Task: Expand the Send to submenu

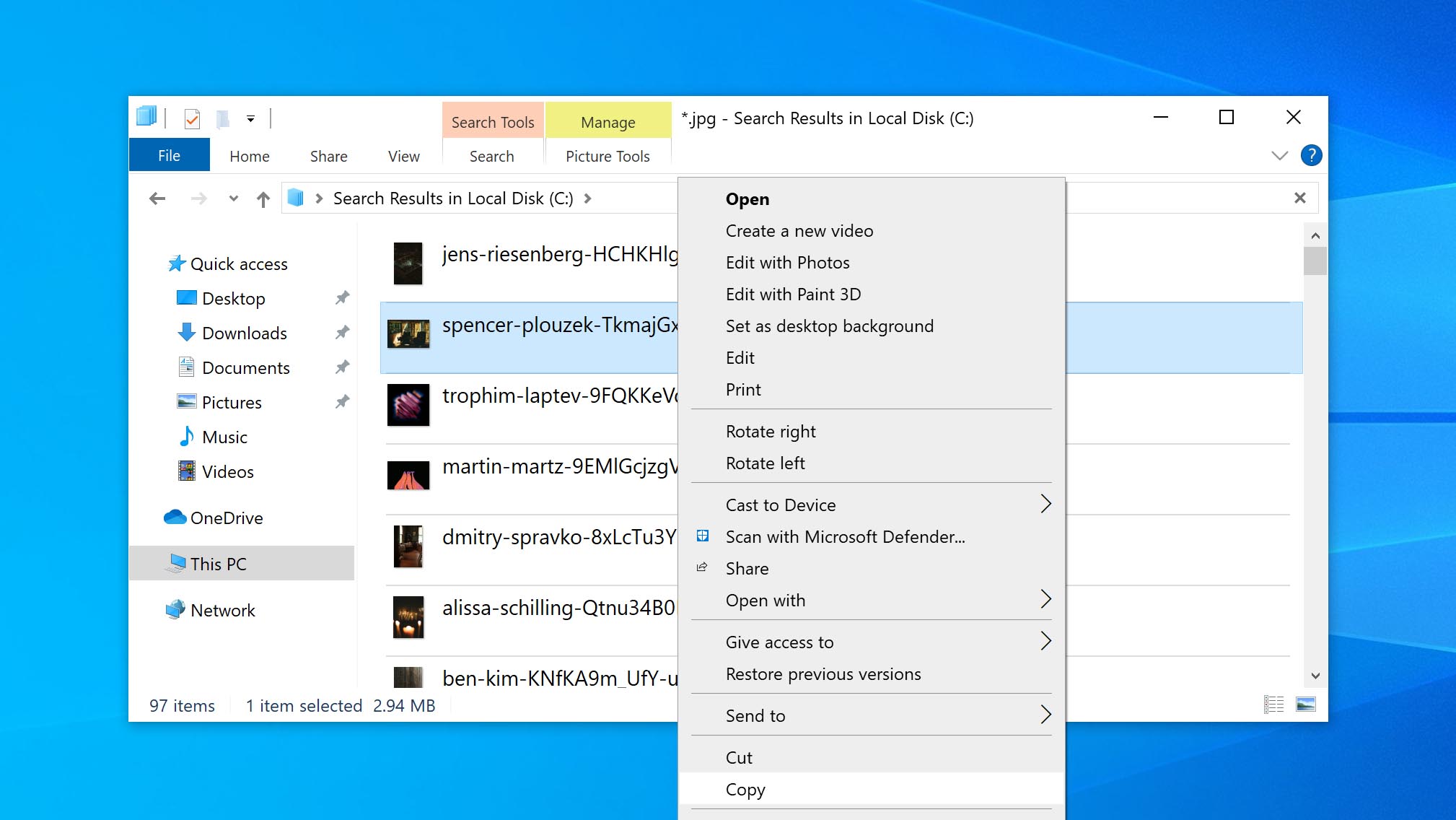Action: (x=1045, y=715)
